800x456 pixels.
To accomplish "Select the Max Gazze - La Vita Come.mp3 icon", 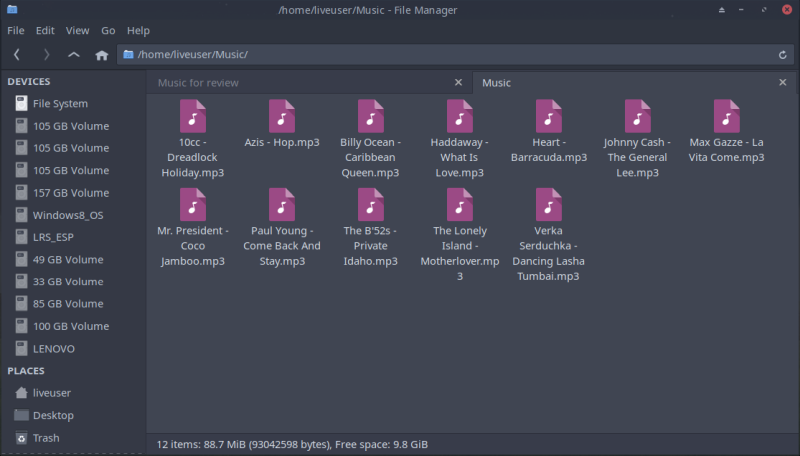I will point(727,116).
